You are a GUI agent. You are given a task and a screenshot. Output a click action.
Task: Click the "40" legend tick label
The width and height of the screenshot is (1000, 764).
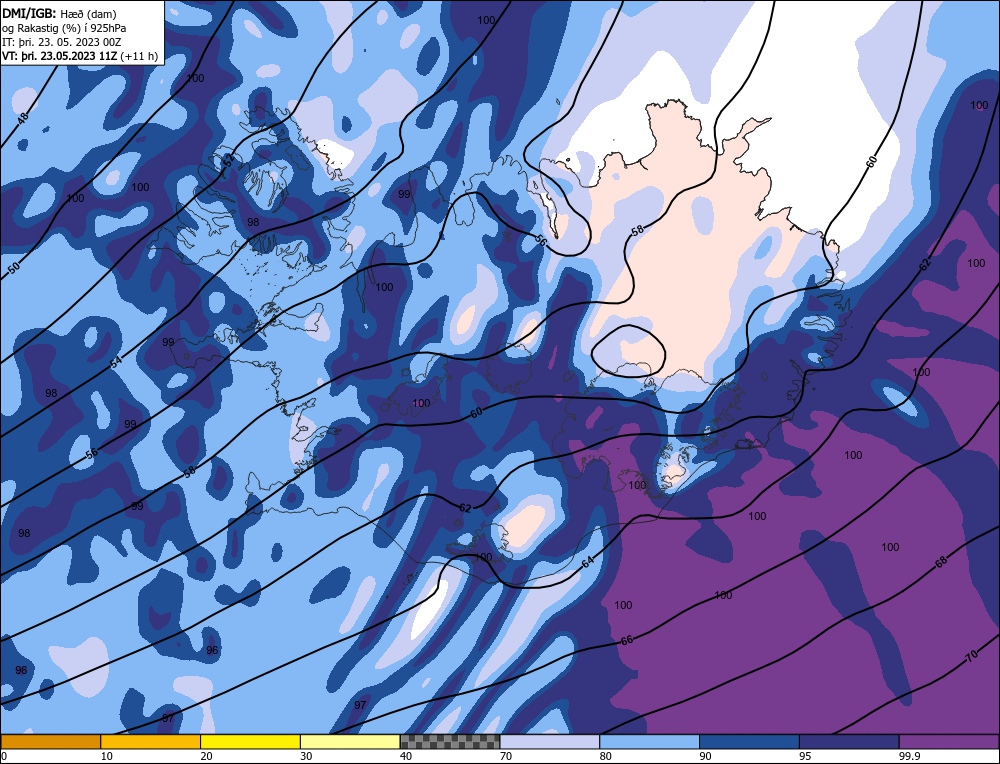(406, 756)
